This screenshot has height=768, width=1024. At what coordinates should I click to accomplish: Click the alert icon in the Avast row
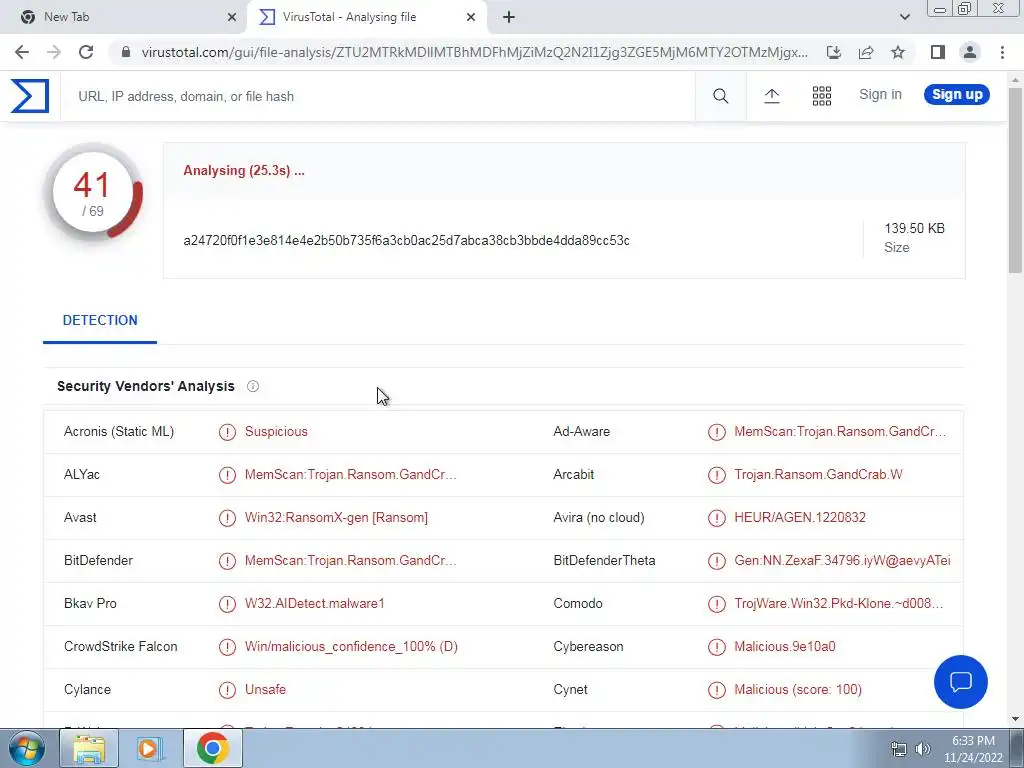pos(227,518)
